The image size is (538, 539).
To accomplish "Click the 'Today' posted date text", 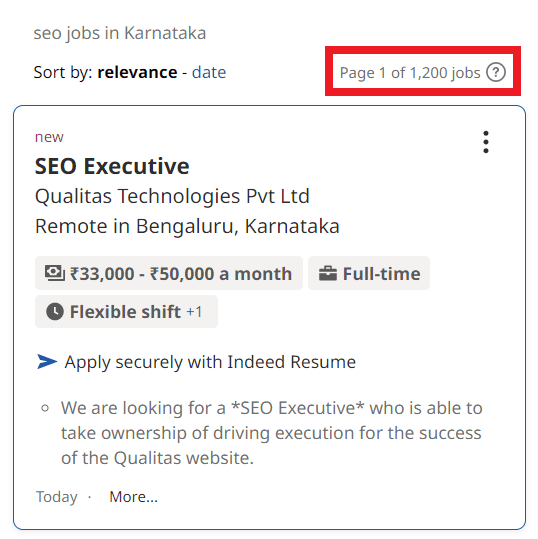I will (x=57, y=497).
